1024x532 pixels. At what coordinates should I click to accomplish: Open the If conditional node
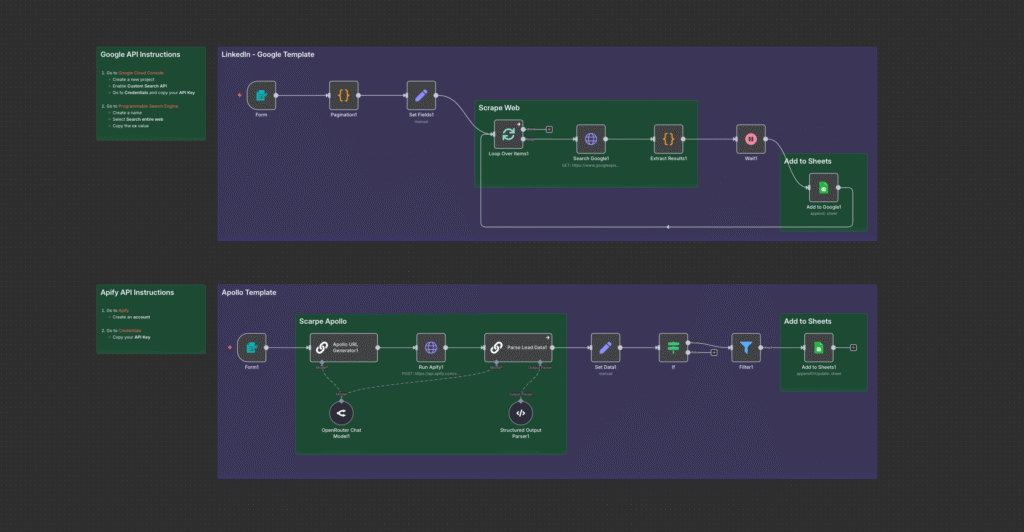point(673,347)
